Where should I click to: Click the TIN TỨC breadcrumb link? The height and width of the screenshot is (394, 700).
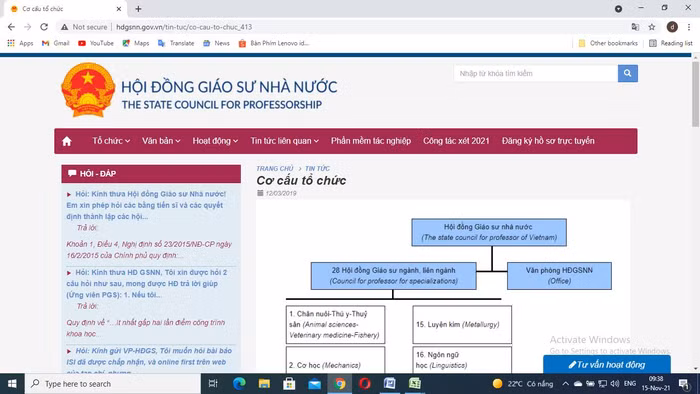(317, 168)
